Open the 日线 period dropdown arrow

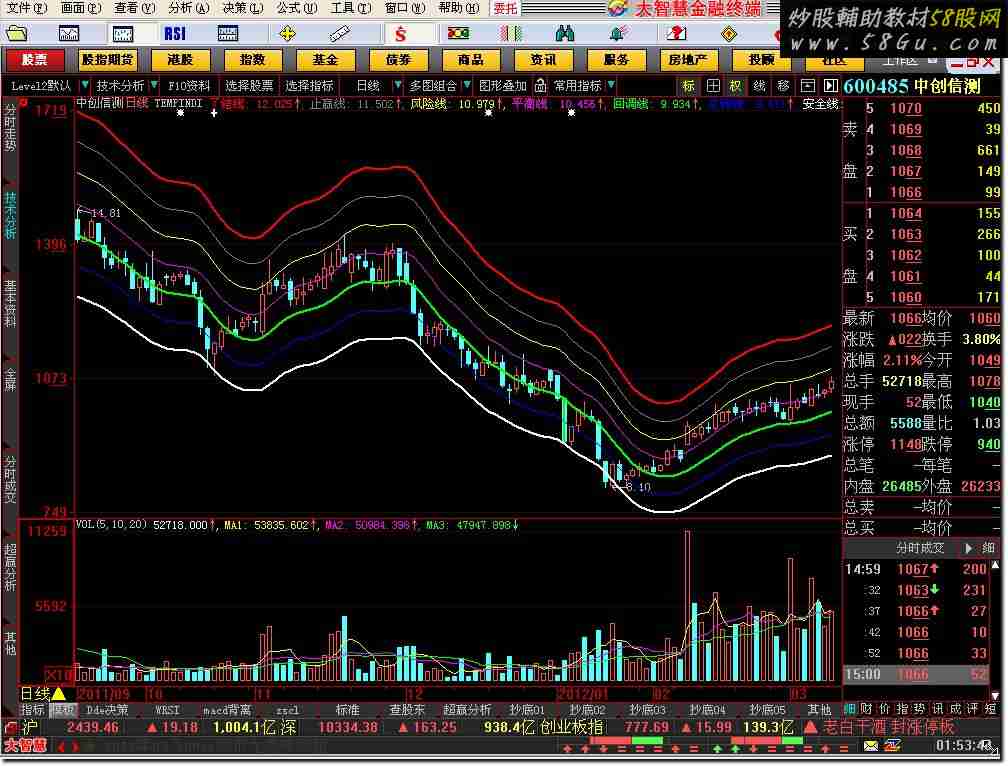(x=397, y=85)
